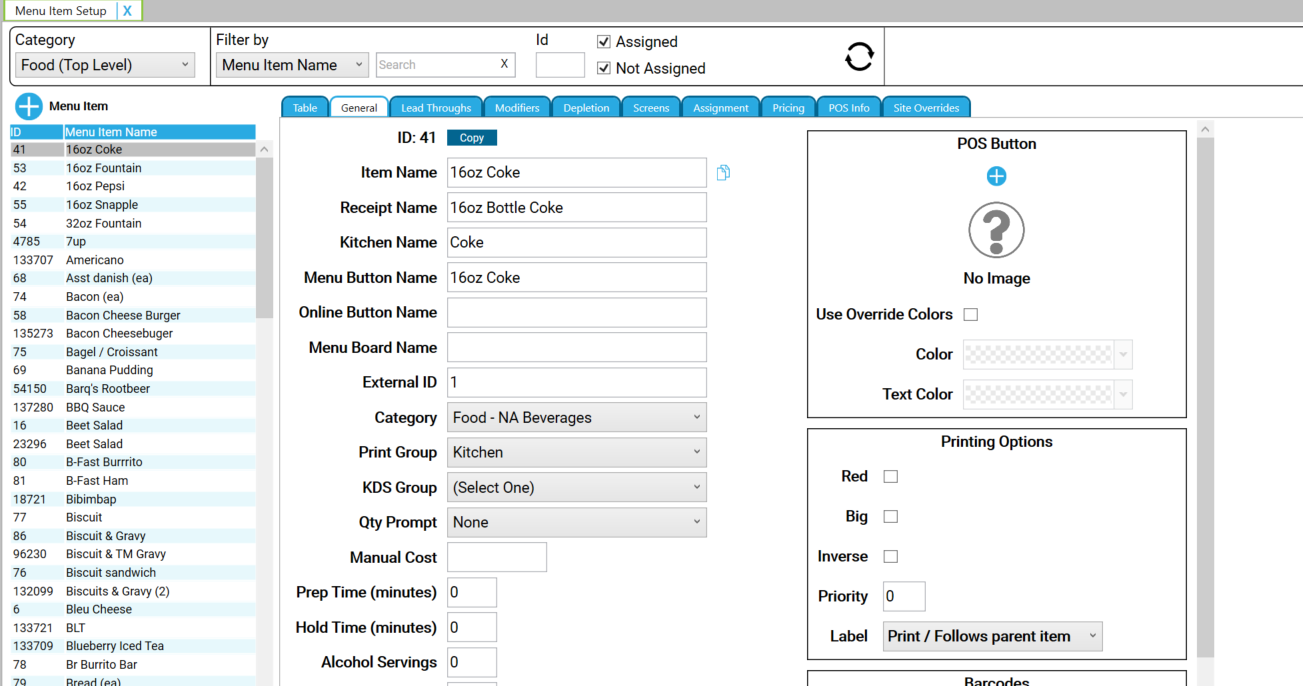Open the Print Group dropdown
1303x686 pixels.
point(576,452)
